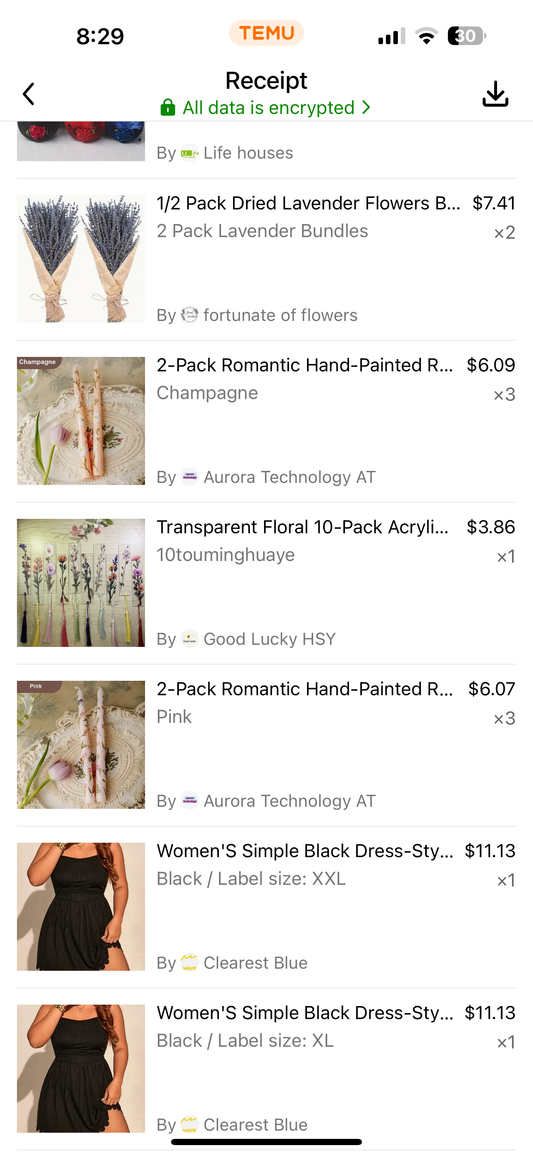
Task: Tap the Life houses seller logo icon
Action: click(x=190, y=153)
